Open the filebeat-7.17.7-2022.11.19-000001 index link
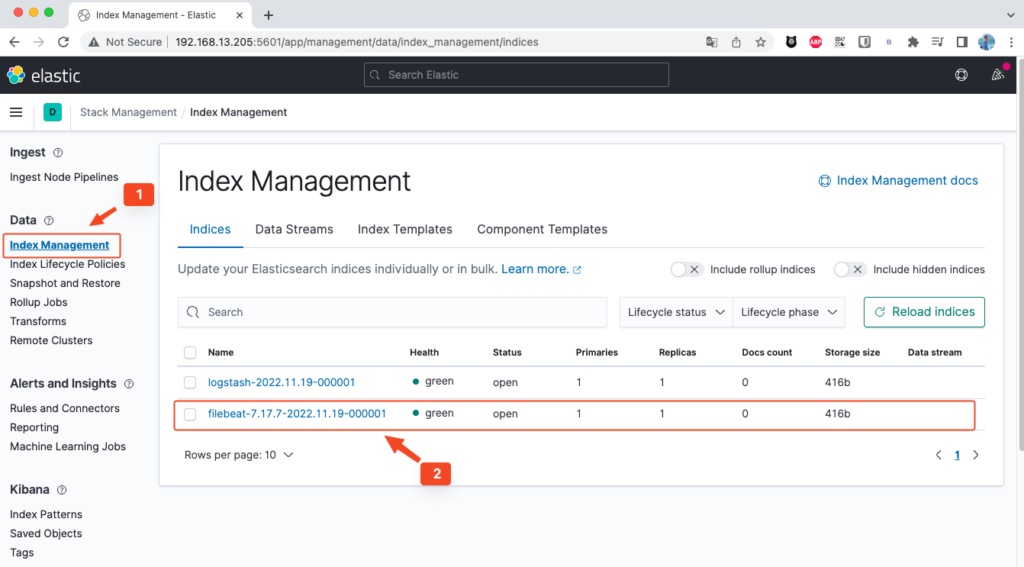The height and width of the screenshot is (567, 1024). (297, 413)
